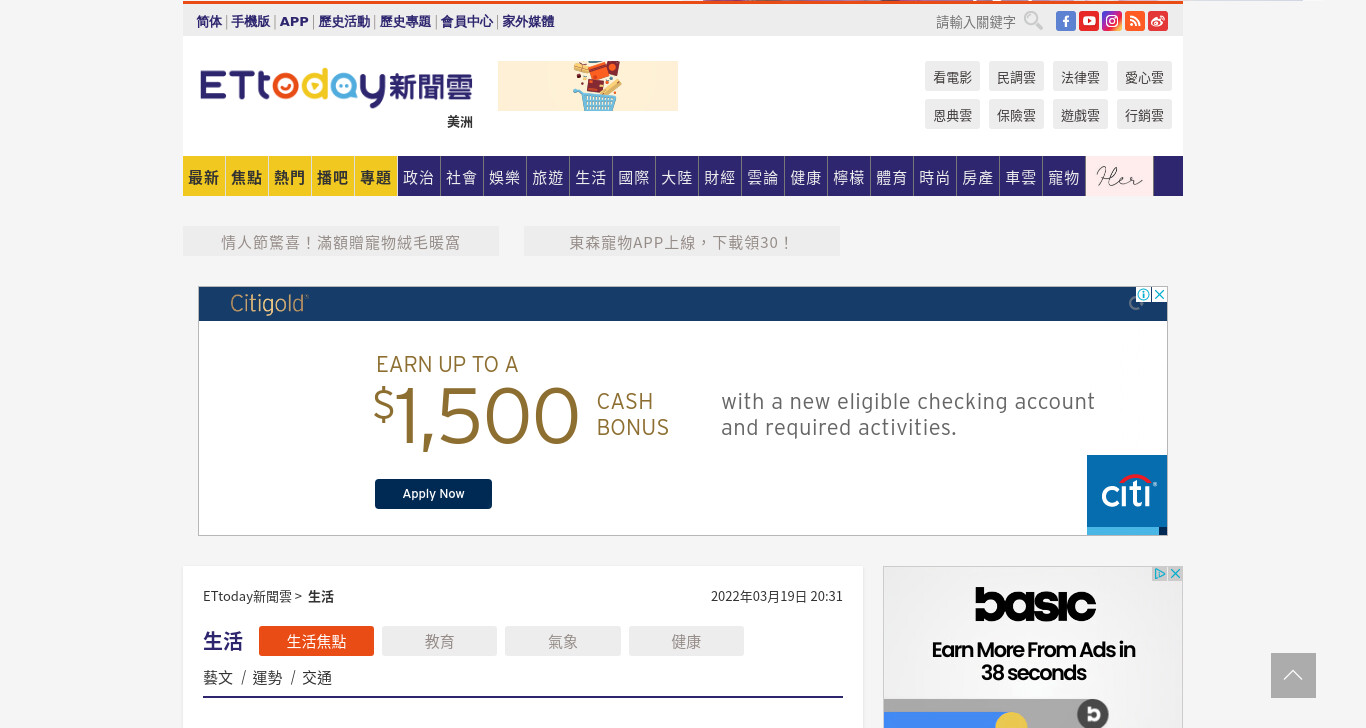Open 體育 news section
This screenshot has width=1366, height=728.
[x=892, y=176]
